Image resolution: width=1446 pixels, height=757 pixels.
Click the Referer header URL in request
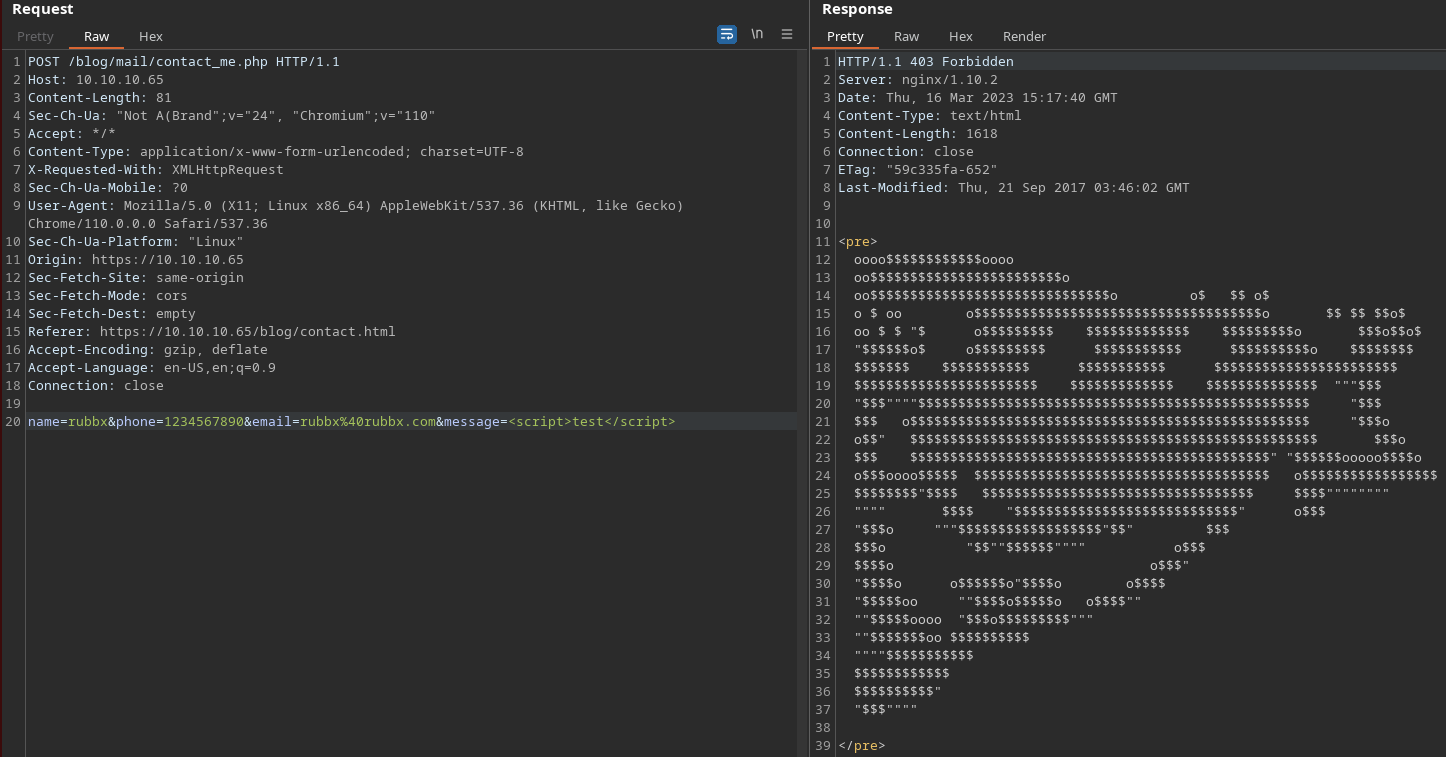click(247, 332)
